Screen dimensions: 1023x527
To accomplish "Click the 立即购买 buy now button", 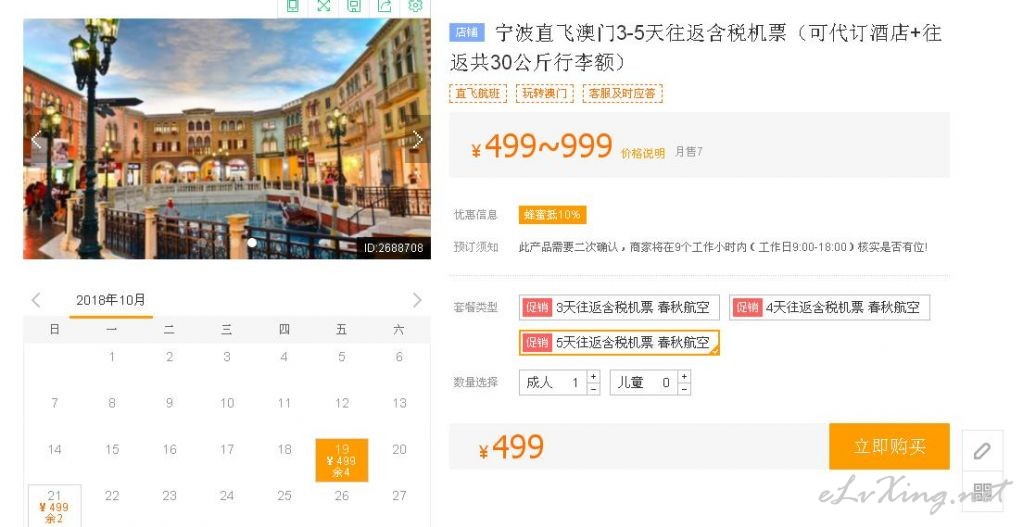I will 889,446.
